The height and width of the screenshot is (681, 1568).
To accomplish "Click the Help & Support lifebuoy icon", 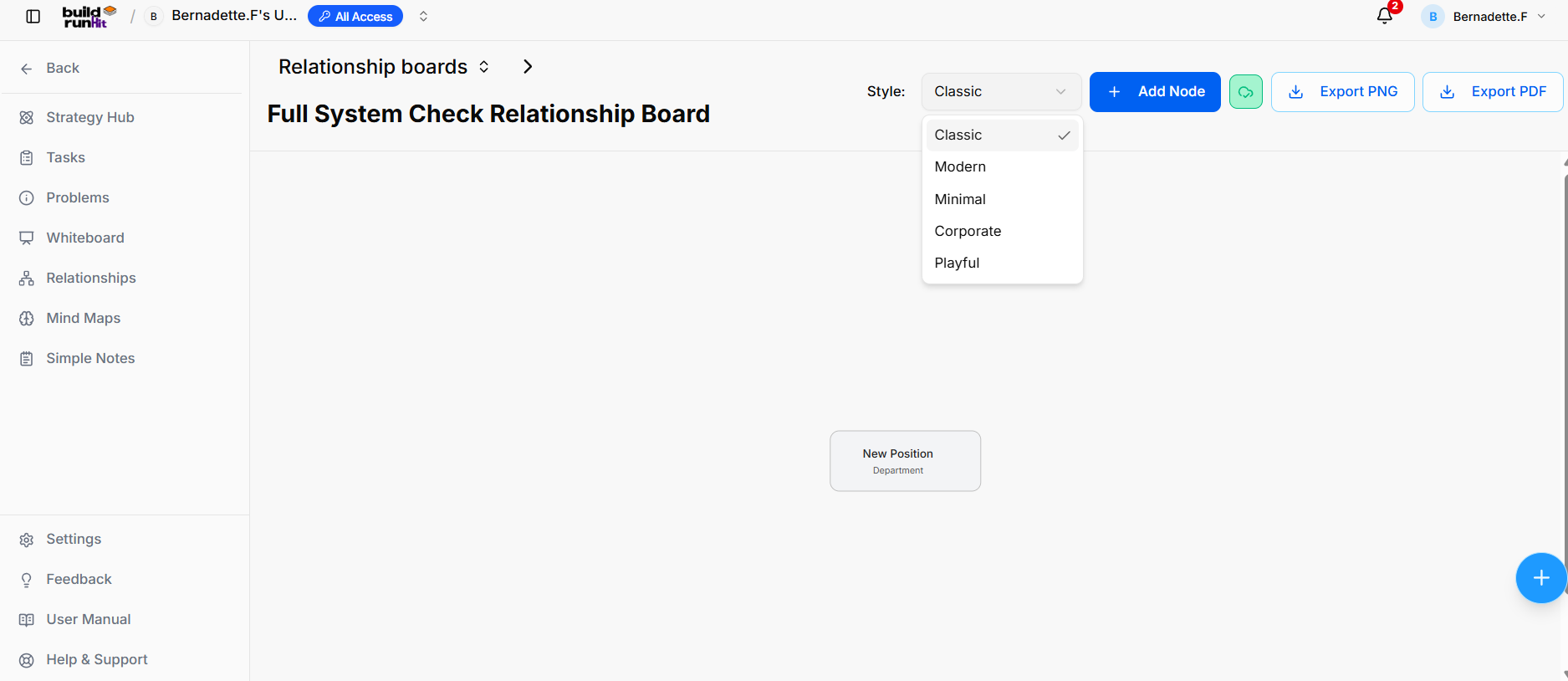I will coord(27,660).
